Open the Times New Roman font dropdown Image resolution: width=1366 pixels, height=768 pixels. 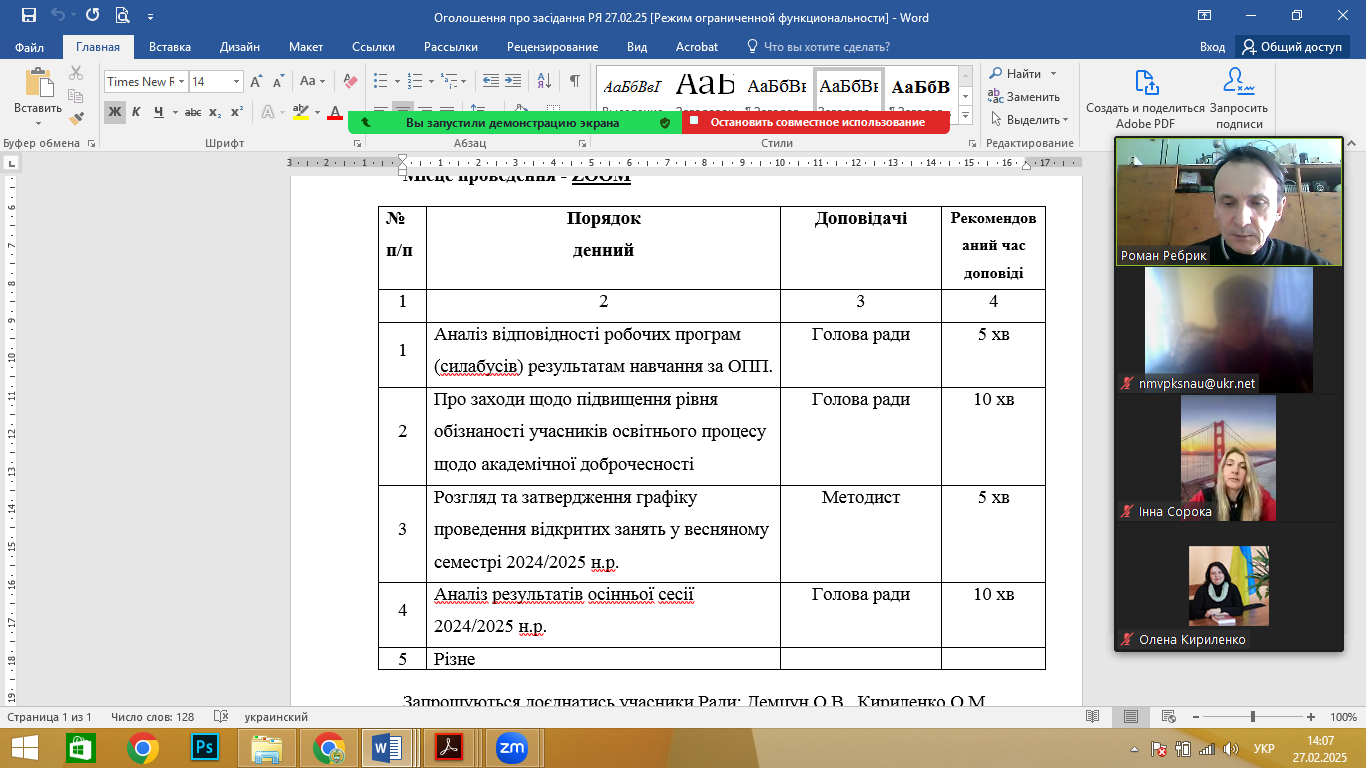click(181, 82)
